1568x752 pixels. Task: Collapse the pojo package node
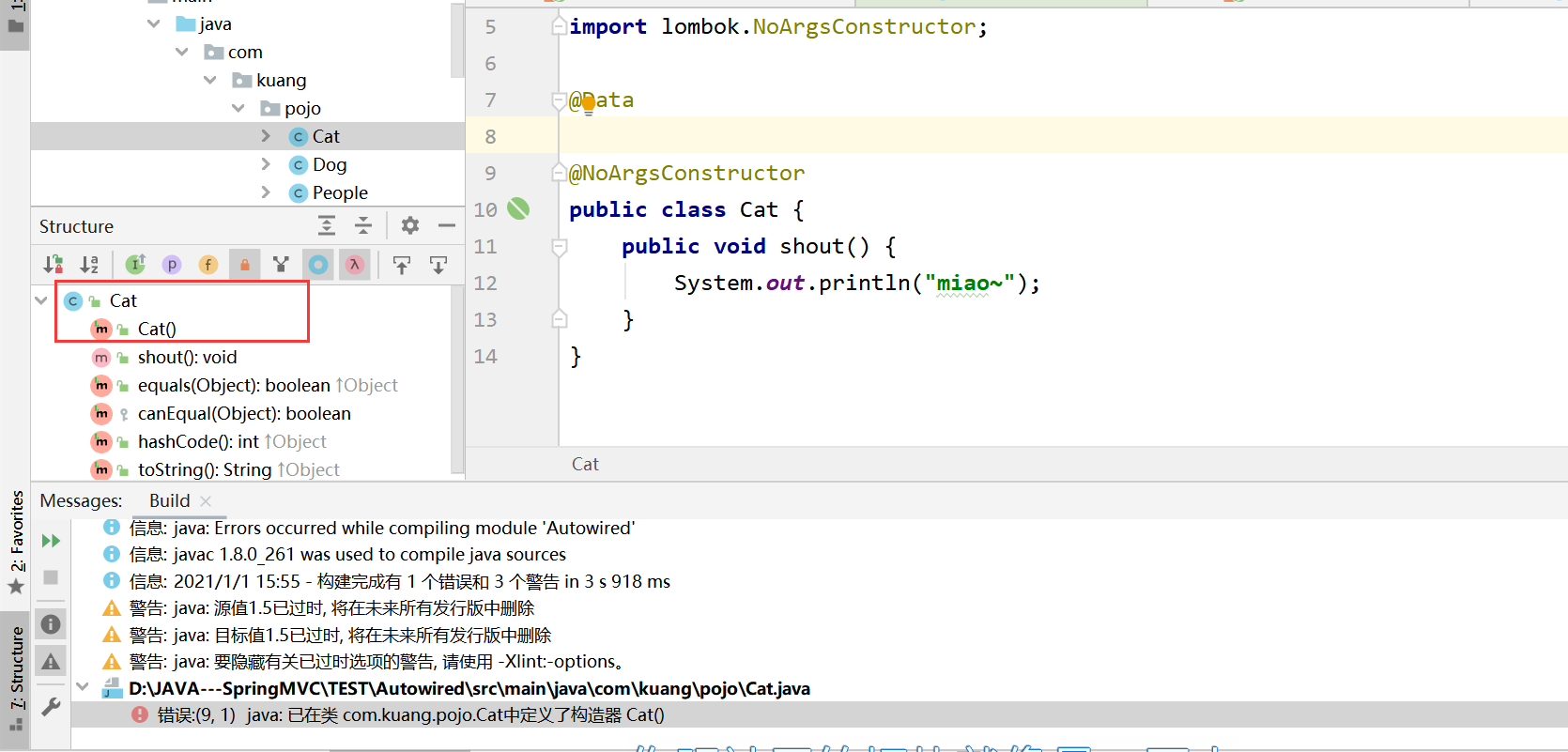238,108
